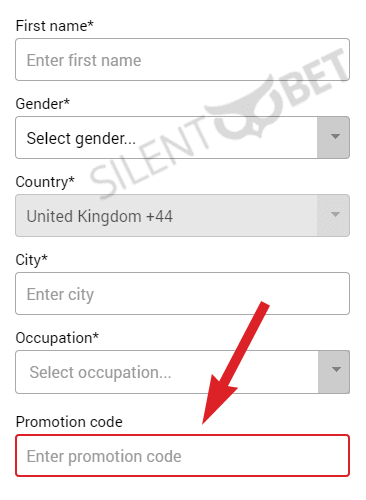Click the Enter promotion code field
The image size is (366, 500).
click(182, 456)
